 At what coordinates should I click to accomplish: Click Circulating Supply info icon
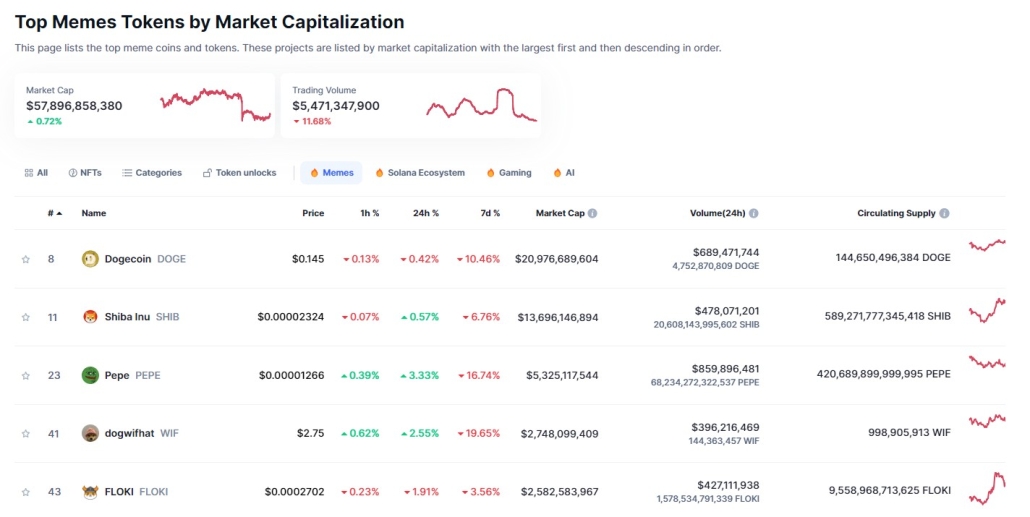coord(945,213)
